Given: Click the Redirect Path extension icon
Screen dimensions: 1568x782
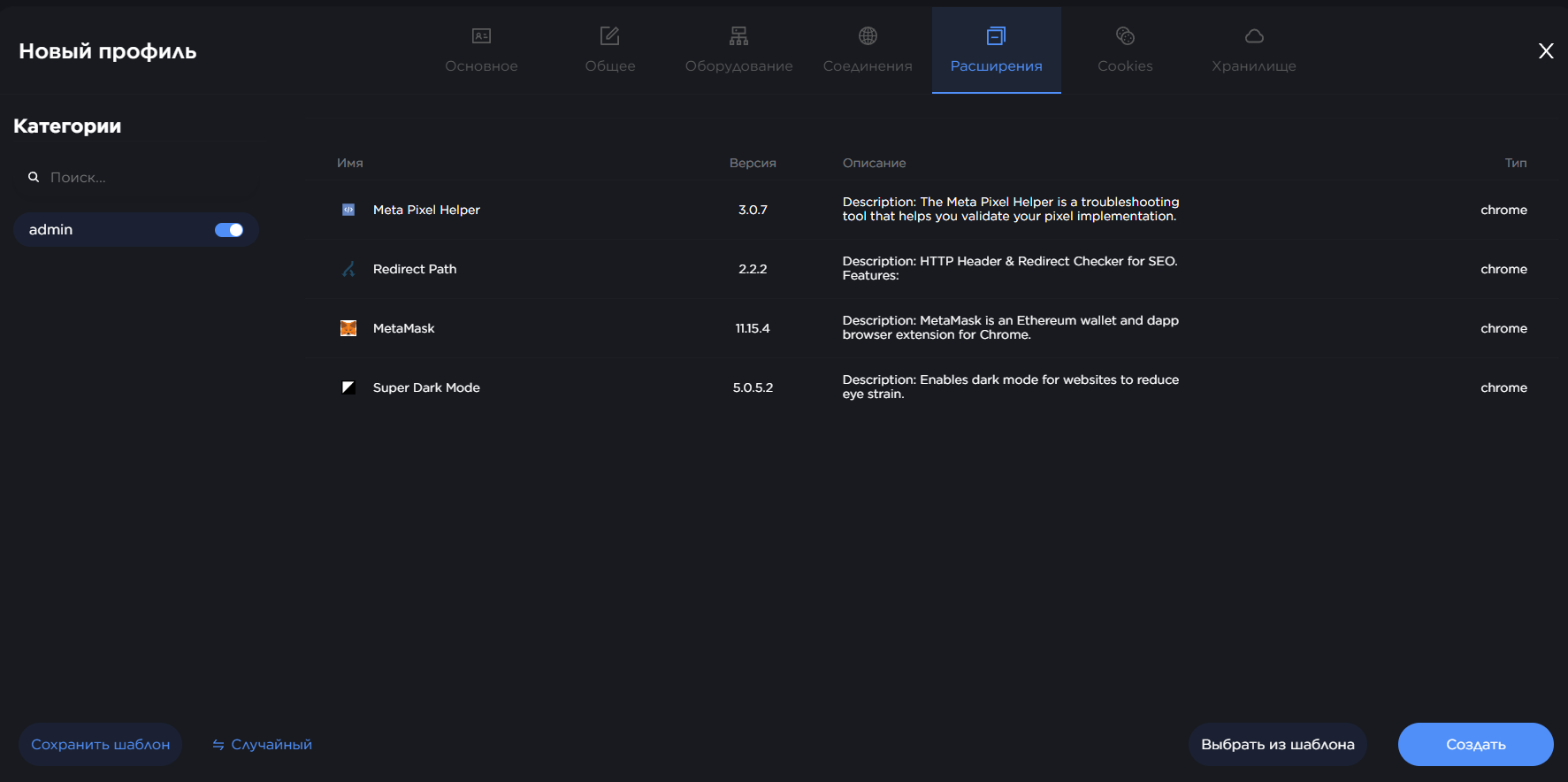Looking at the screenshot, I should 348,269.
